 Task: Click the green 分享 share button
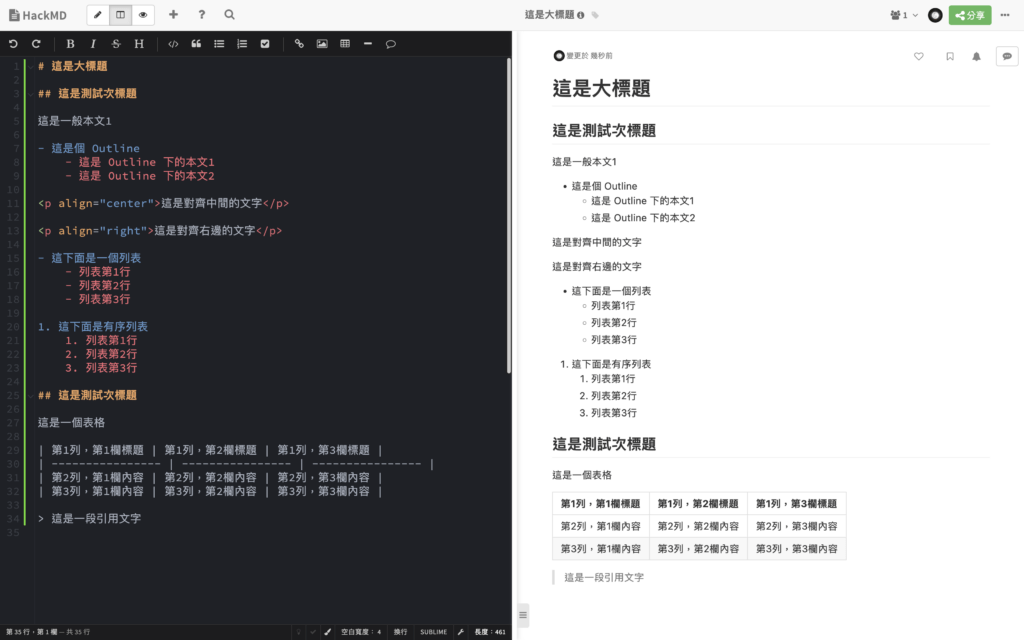pyautogui.click(x=968, y=15)
